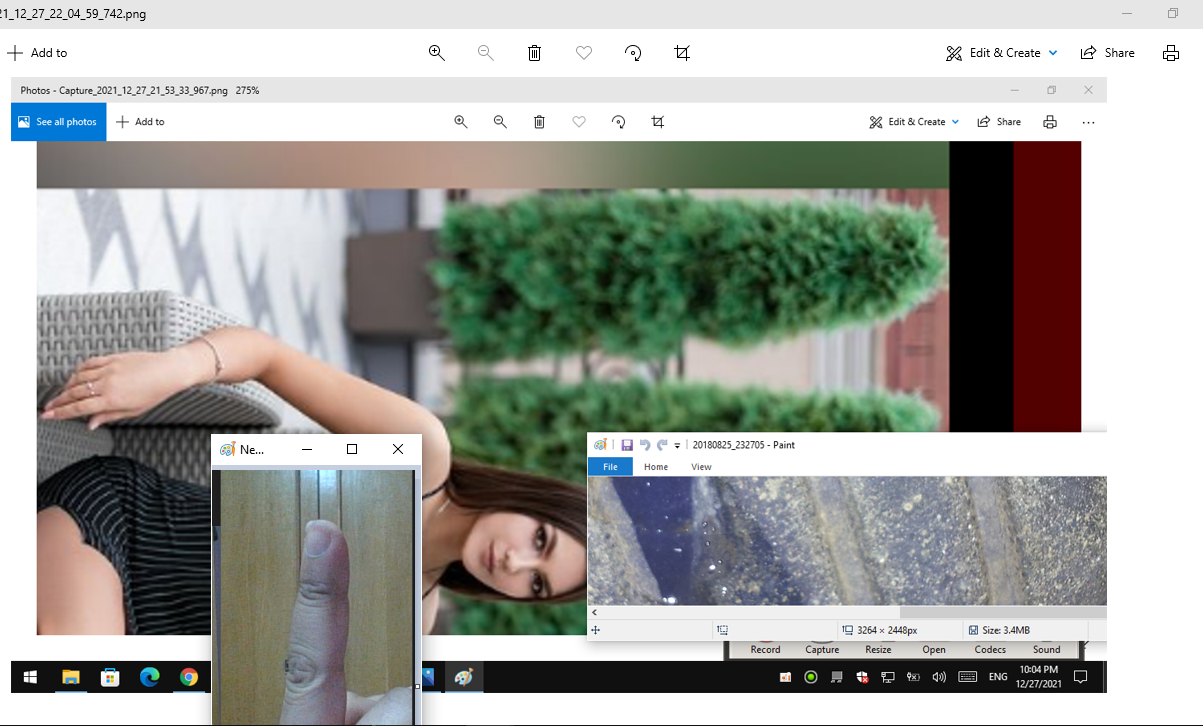This screenshot has height=726, width=1203.
Task: Rotate the image with the top rotate icon
Action: pos(633,53)
